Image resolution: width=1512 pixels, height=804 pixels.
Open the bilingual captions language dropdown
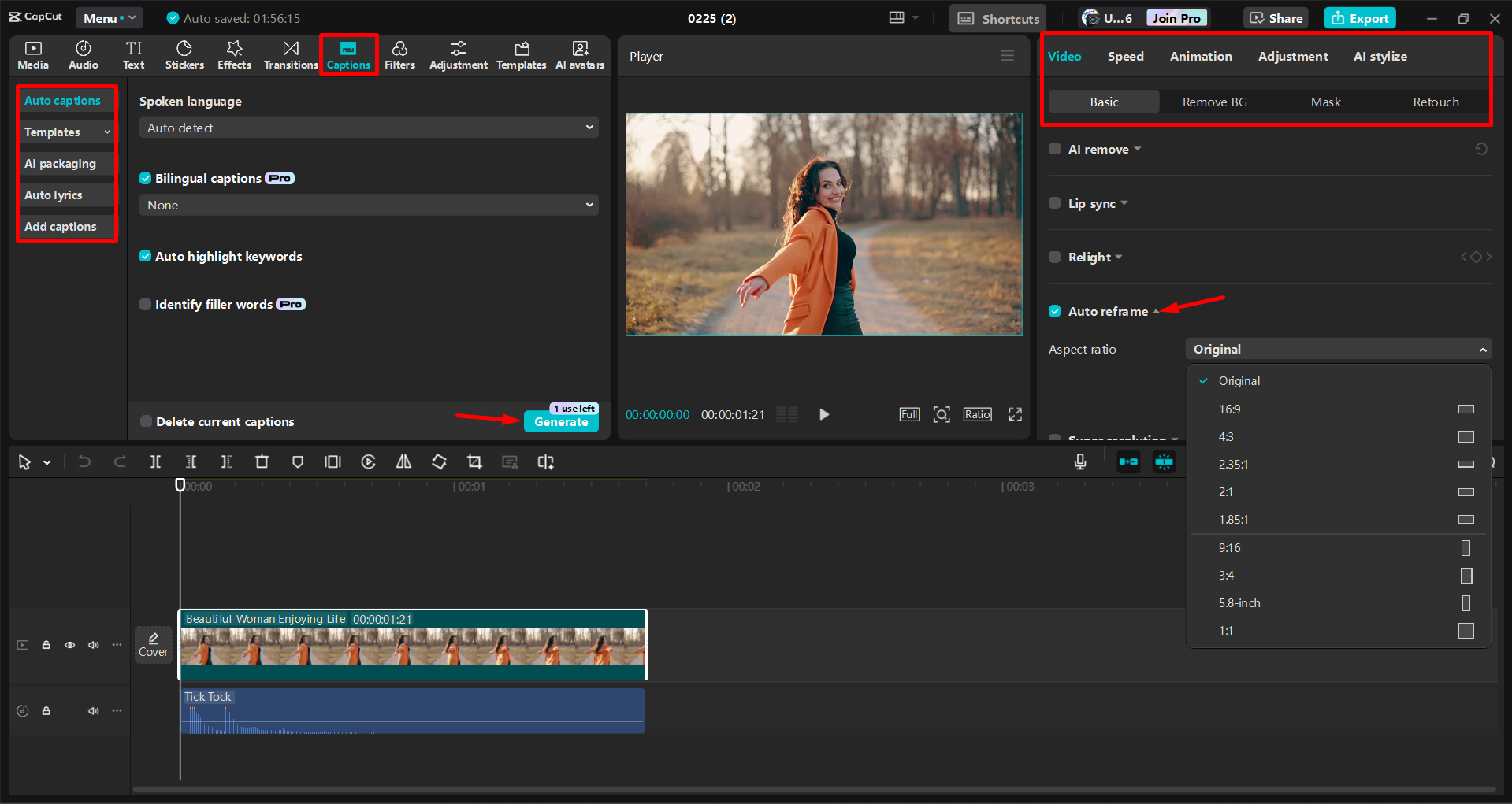point(367,205)
